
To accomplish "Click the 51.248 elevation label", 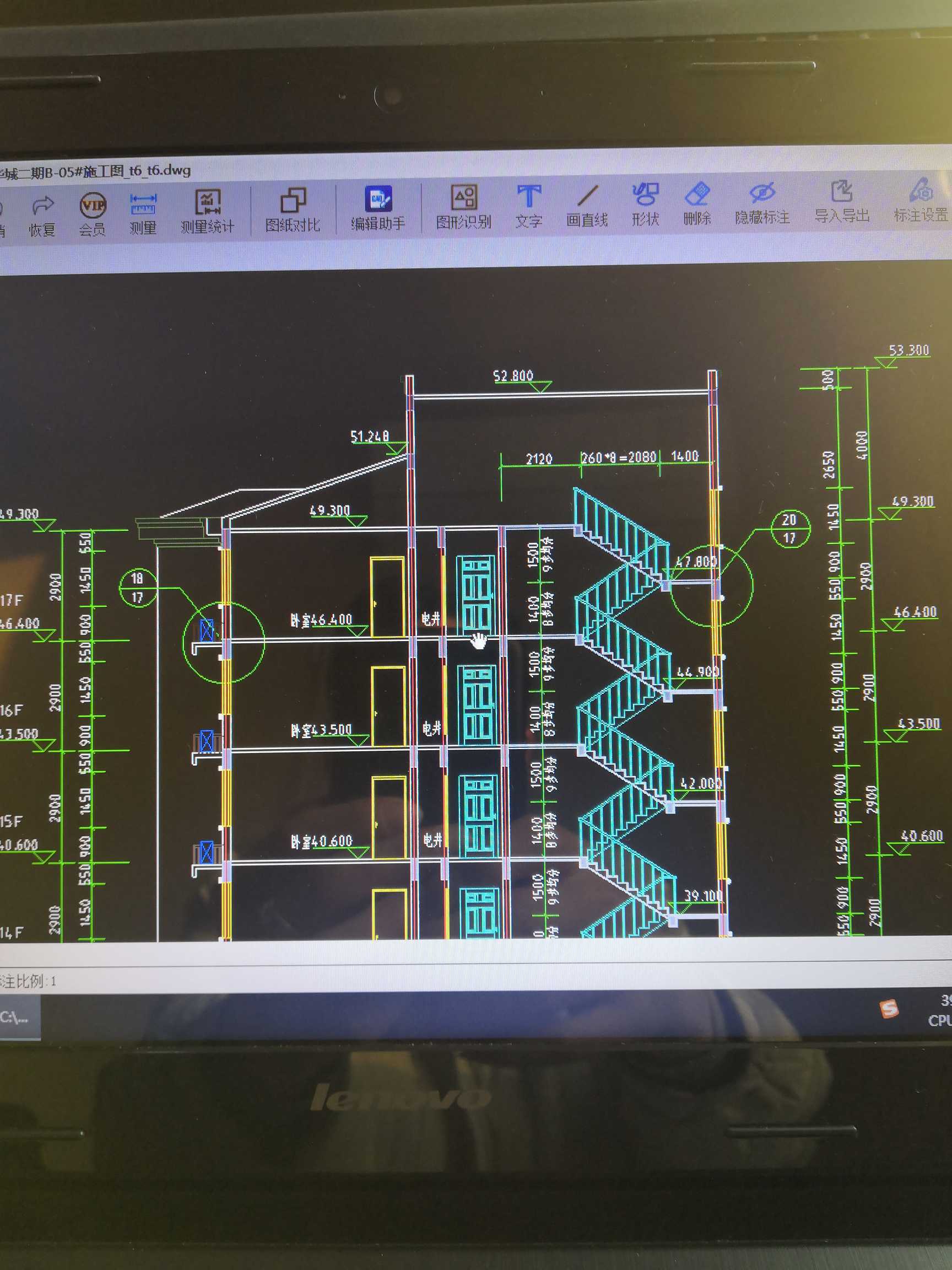I will click(370, 437).
